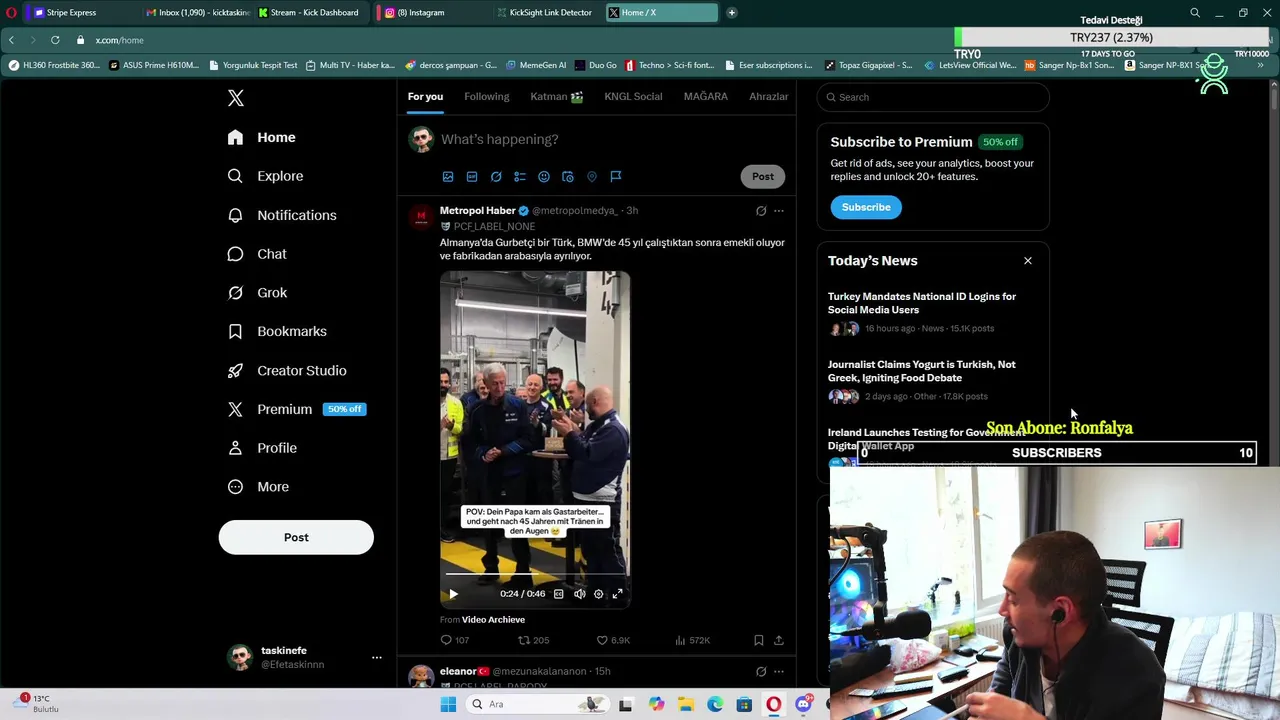
Task: Toggle captions on the video
Action: click(559, 594)
